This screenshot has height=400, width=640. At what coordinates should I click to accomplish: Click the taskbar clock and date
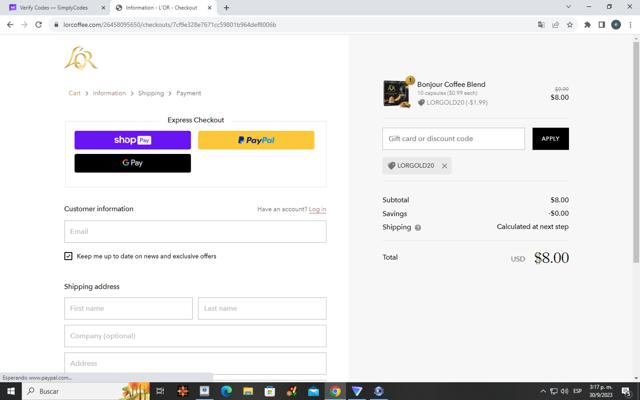[x=600, y=391]
